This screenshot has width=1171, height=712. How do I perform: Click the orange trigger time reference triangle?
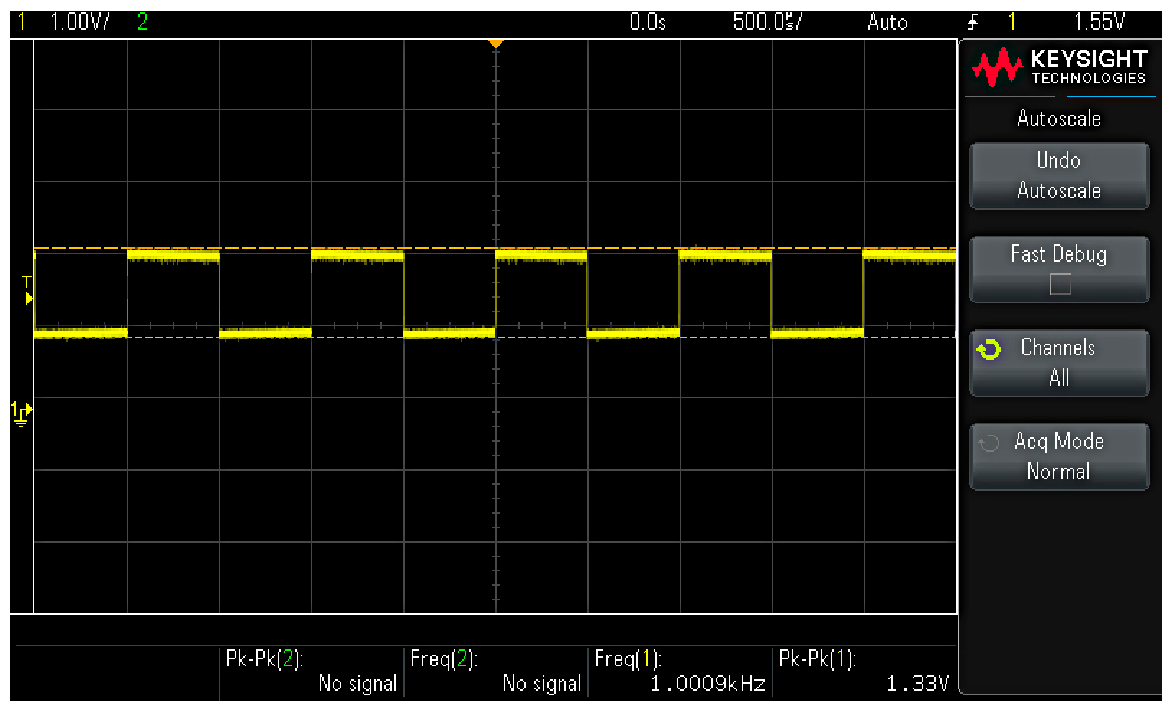(495, 44)
